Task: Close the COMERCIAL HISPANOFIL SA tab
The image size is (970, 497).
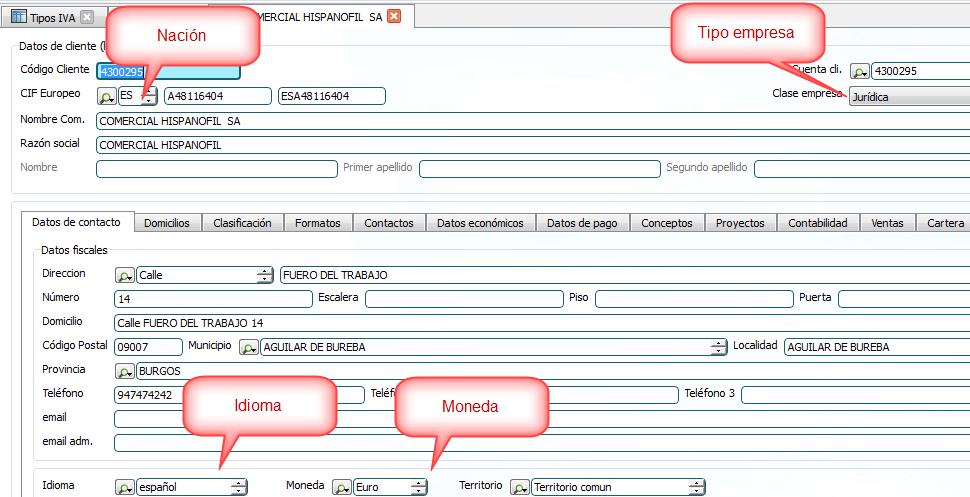Action: 394,17
